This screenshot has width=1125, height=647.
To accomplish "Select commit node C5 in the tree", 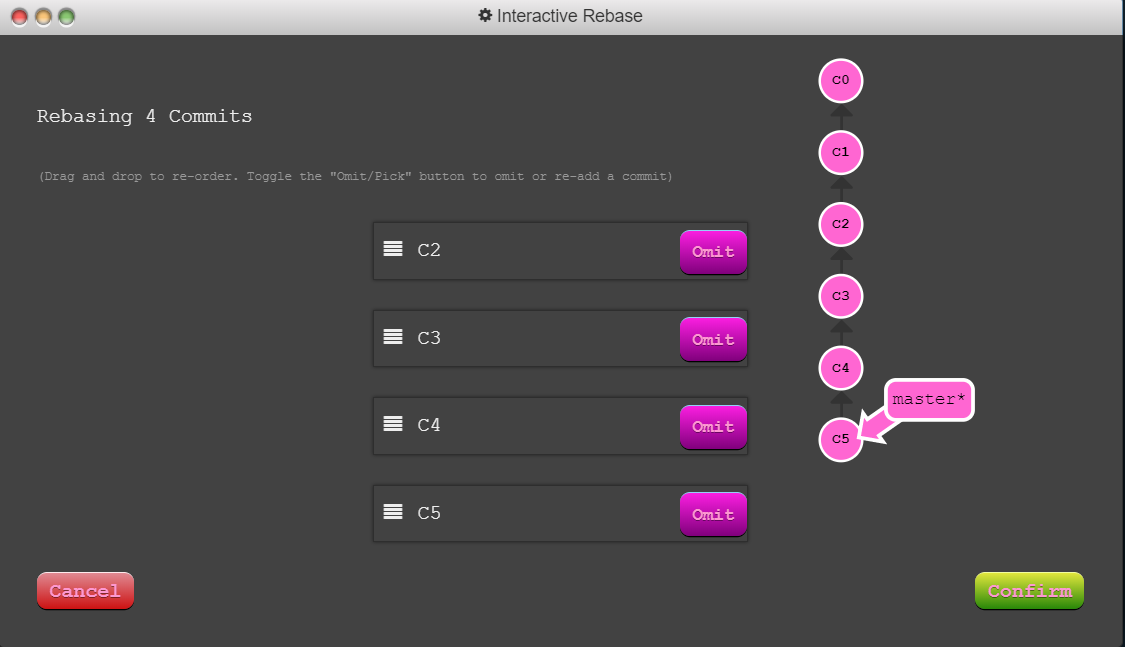I will (840, 440).
